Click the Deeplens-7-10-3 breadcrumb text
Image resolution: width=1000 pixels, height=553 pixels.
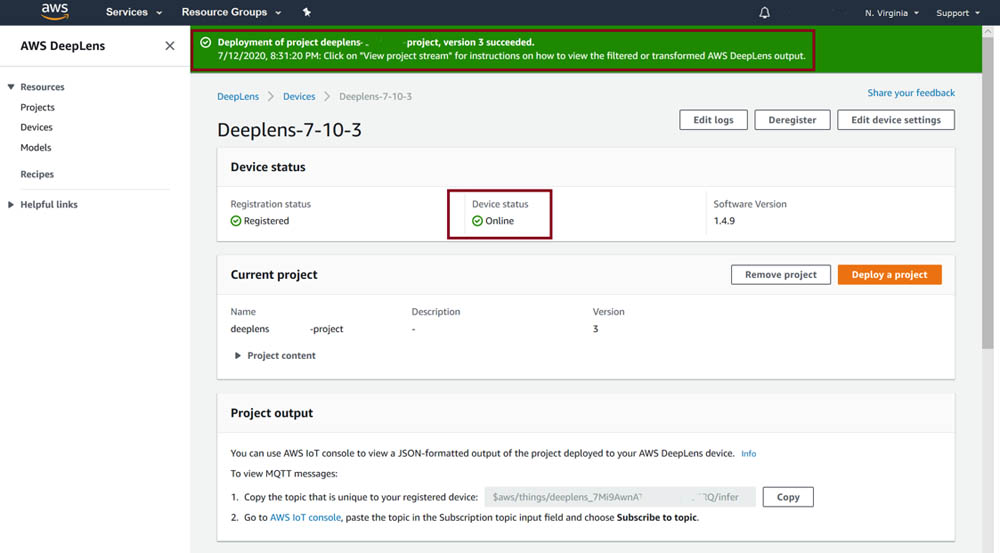coord(375,96)
